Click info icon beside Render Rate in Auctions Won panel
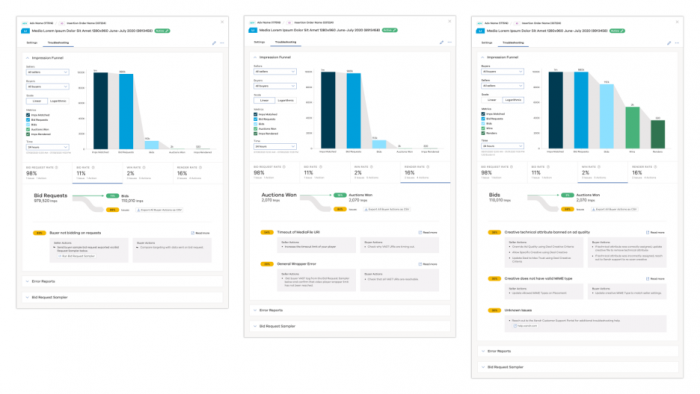The height and width of the screenshot is (394, 700). (x=428, y=167)
